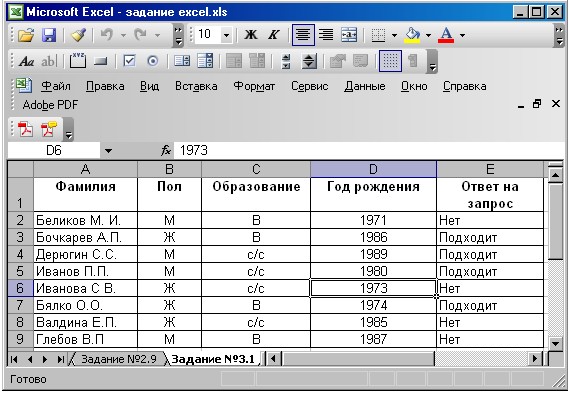This screenshot has width=568, height=393.
Task: Expand the Borders style dropdown arrow
Action: 394,35
